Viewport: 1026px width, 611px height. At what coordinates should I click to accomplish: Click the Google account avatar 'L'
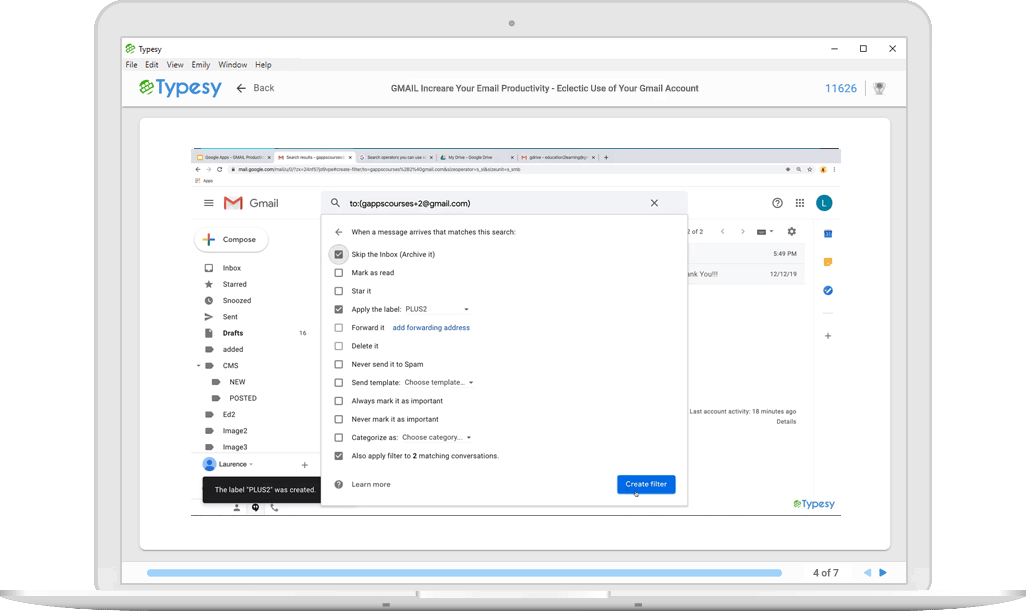click(824, 203)
